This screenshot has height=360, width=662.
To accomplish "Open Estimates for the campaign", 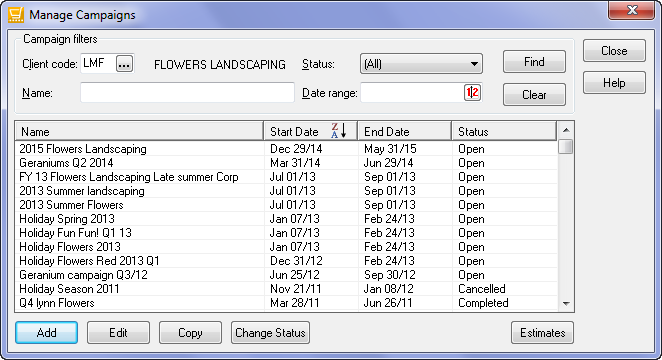I will point(542,333).
